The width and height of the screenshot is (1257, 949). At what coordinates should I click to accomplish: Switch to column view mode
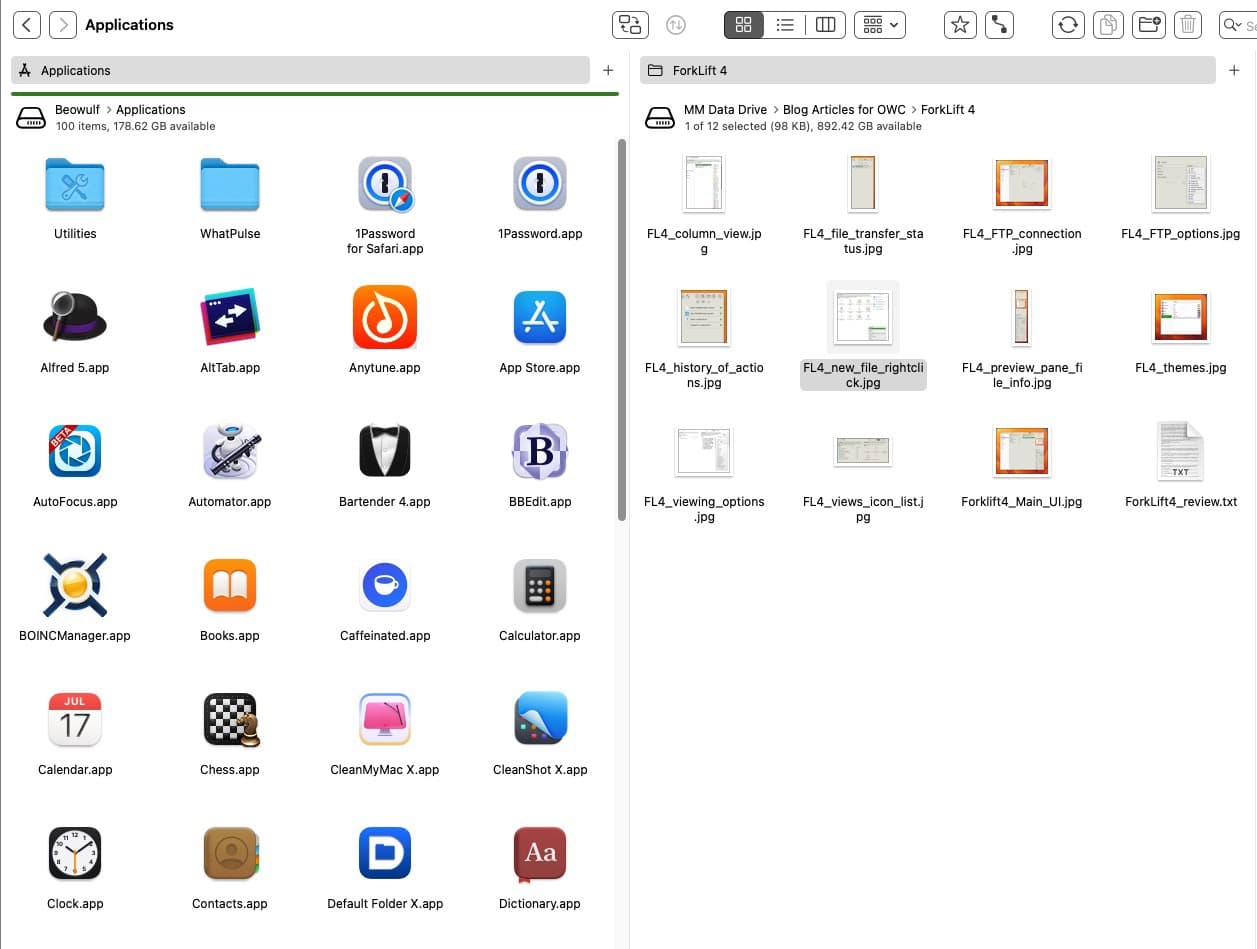(x=826, y=25)
